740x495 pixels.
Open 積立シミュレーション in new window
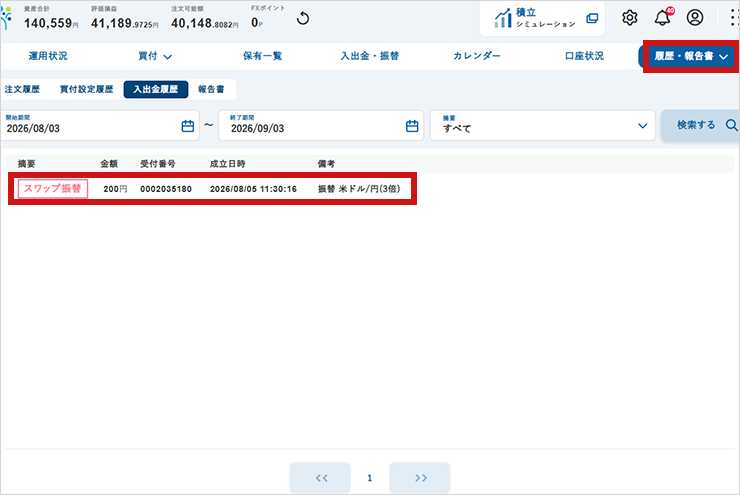542,18
